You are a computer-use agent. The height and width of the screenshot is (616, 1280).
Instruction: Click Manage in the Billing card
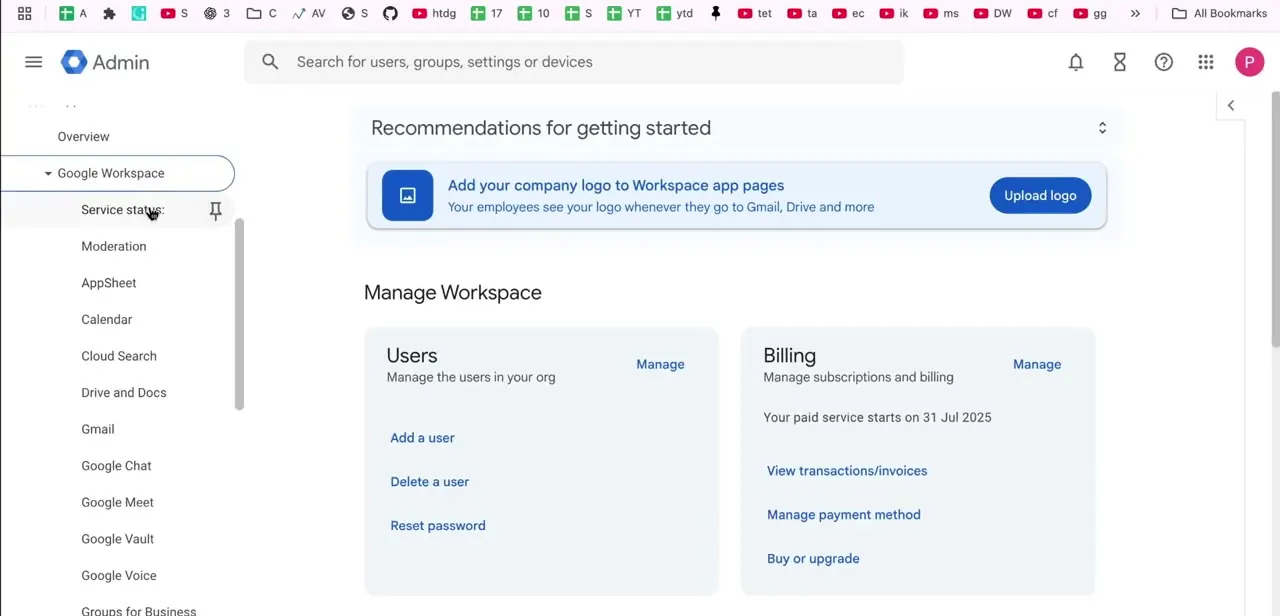(x=1037, y=364)
